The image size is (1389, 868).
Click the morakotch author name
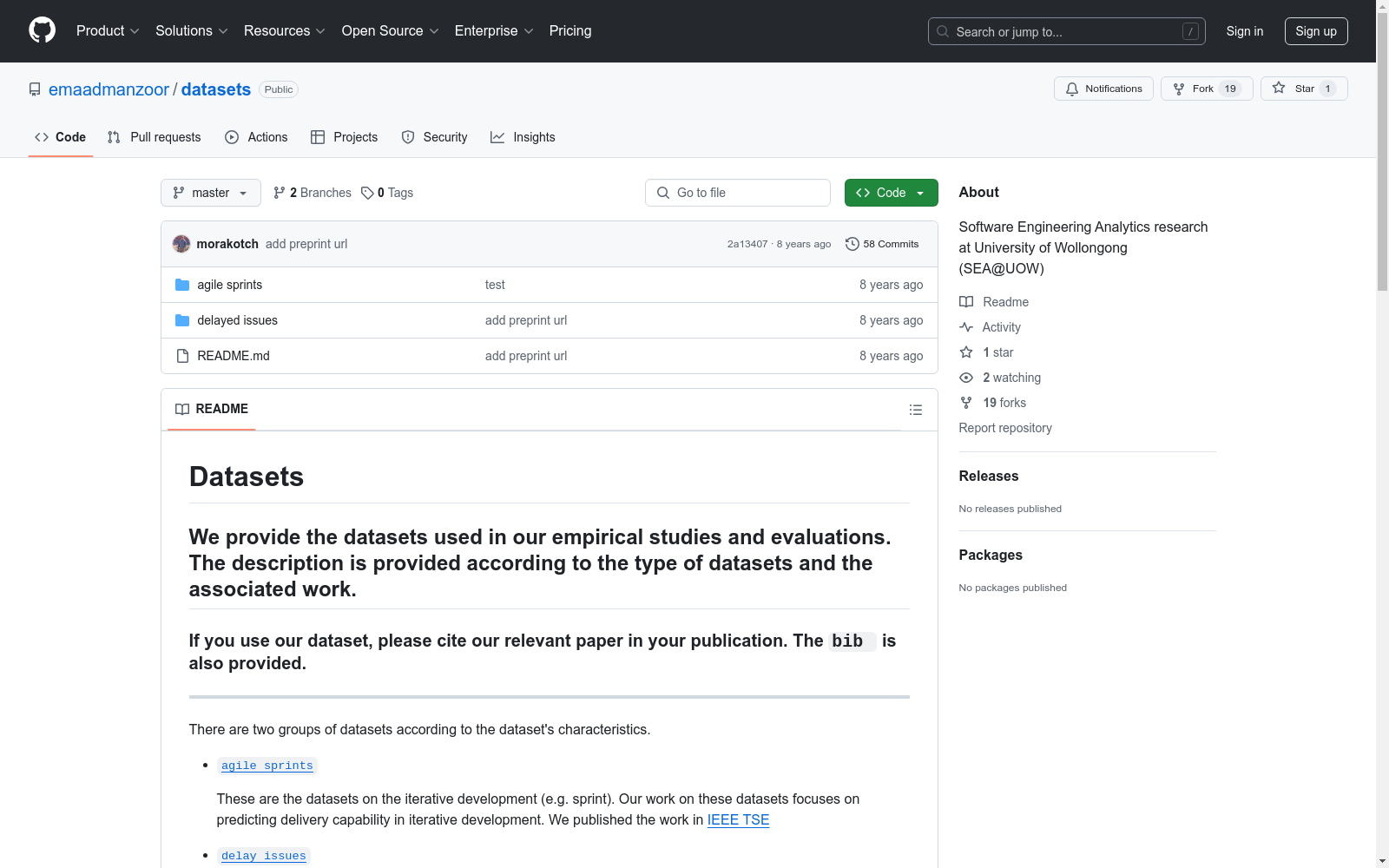(227, 244)
